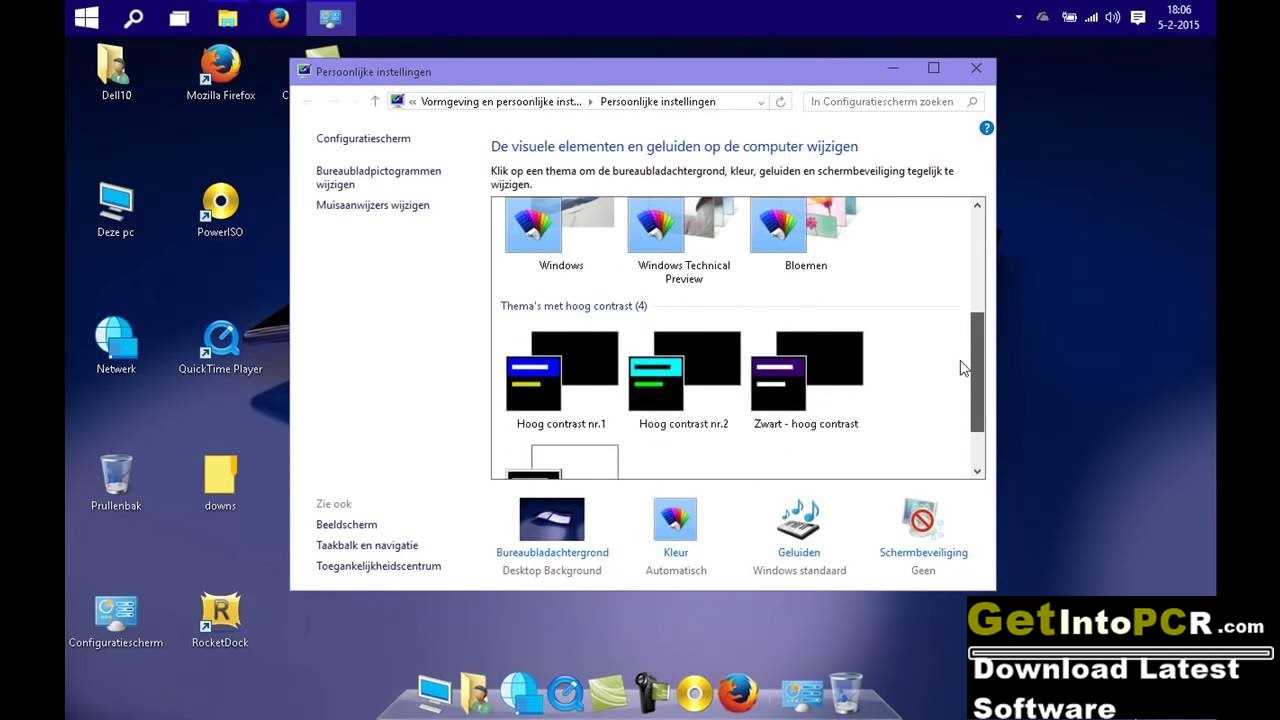The width and height of the screenshot is (1280, 720).
Task: Open the Action Center notifications icon
Action: tap(1138, 17)
